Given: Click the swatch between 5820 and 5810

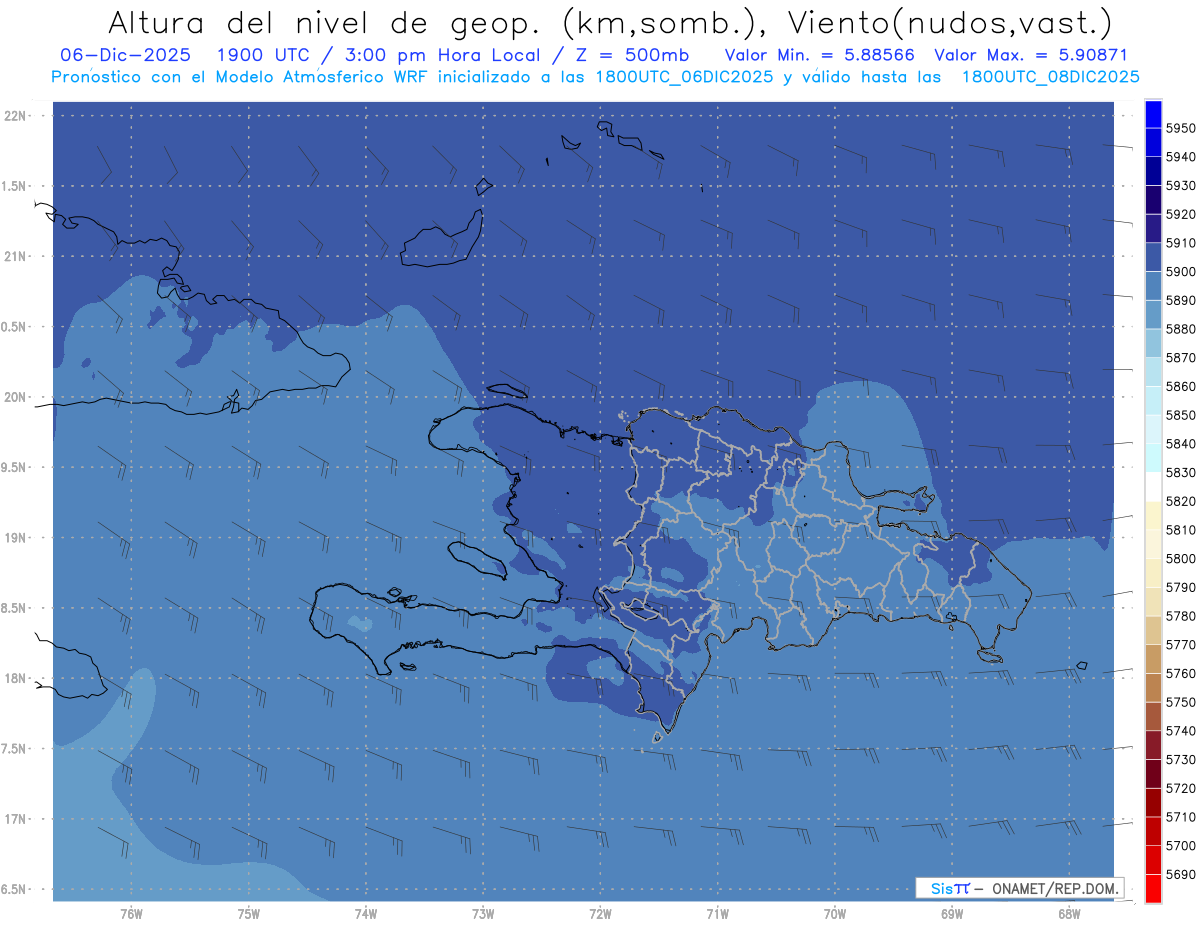Looking at the screenshot, I should click(1153, 515).
